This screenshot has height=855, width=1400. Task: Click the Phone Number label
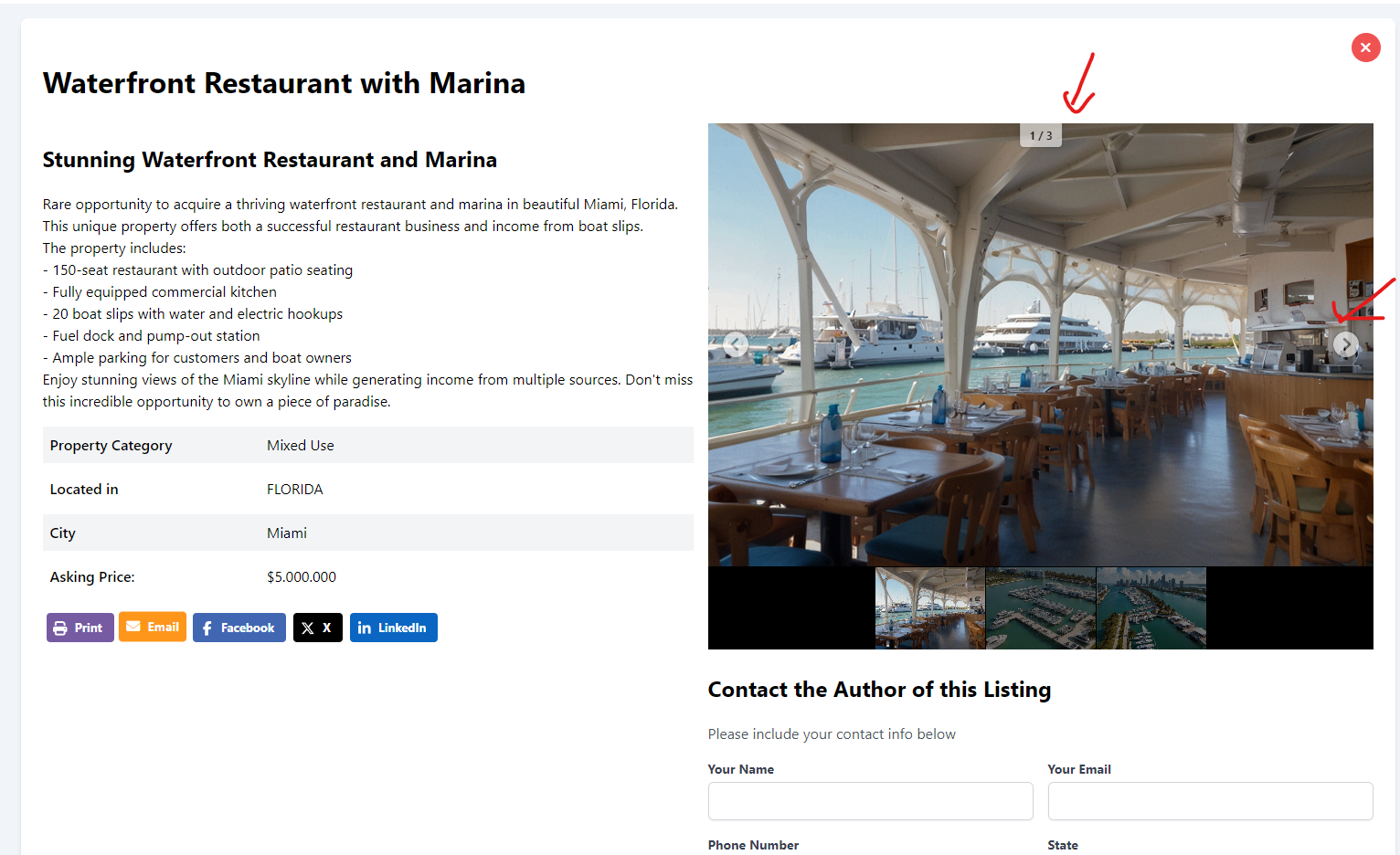tap(753, 845)
